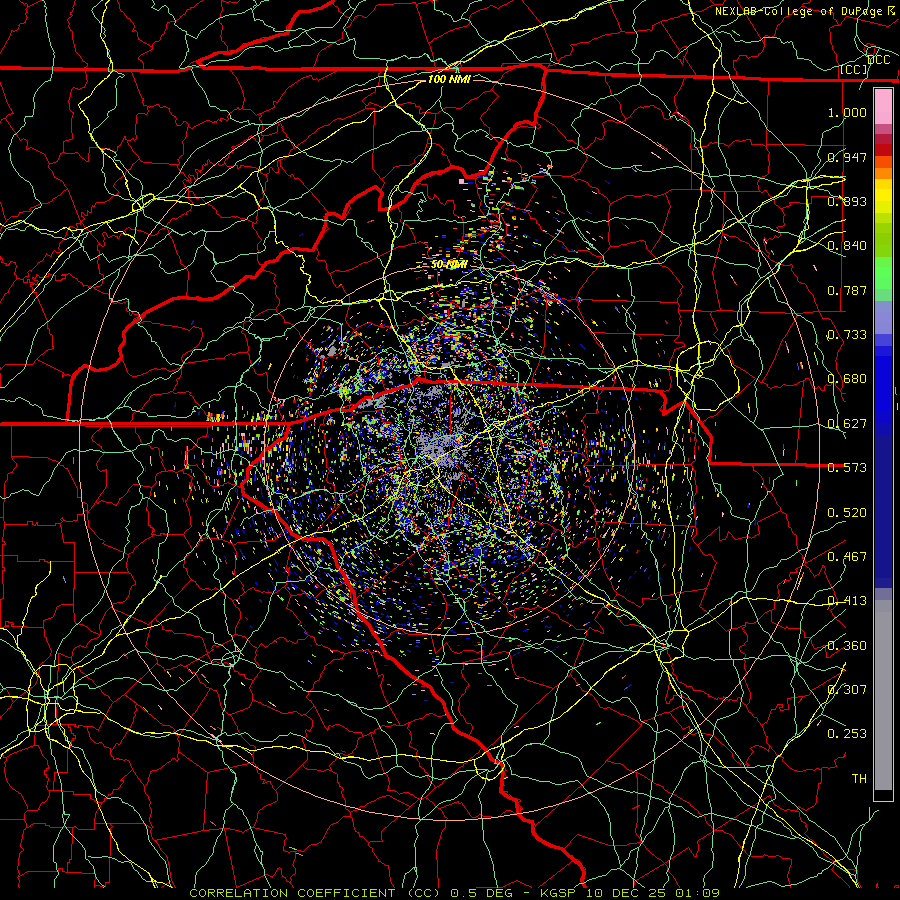Click the 1.000 value on the scale
The height and width of the screenshot is (900, 900).
click(847, 112)
